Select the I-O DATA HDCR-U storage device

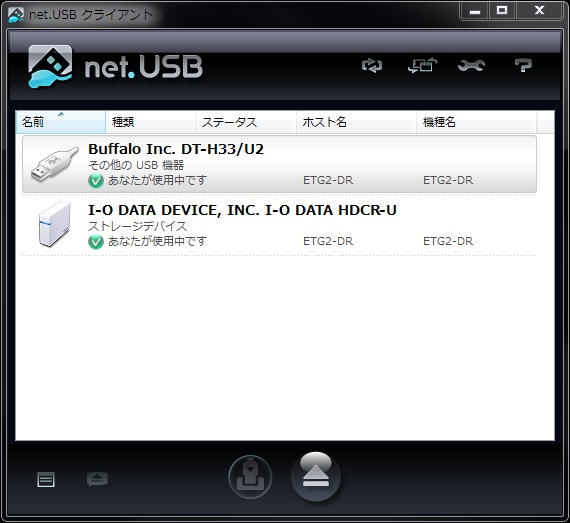(x=279, y=225)
